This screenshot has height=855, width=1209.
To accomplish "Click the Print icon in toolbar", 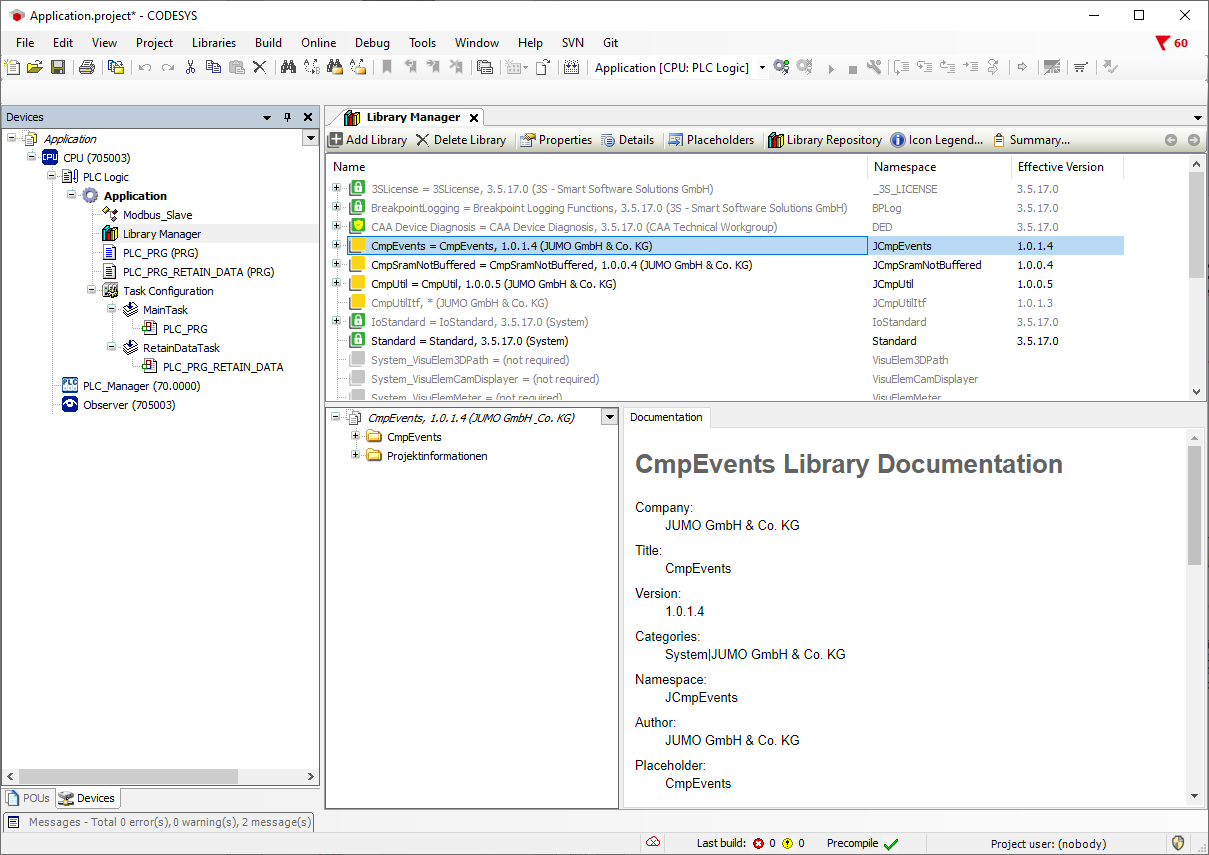I will 87,67.
